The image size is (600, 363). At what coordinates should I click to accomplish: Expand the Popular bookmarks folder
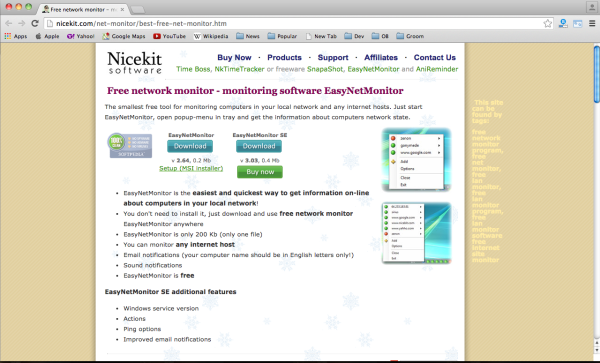(282, 36)
